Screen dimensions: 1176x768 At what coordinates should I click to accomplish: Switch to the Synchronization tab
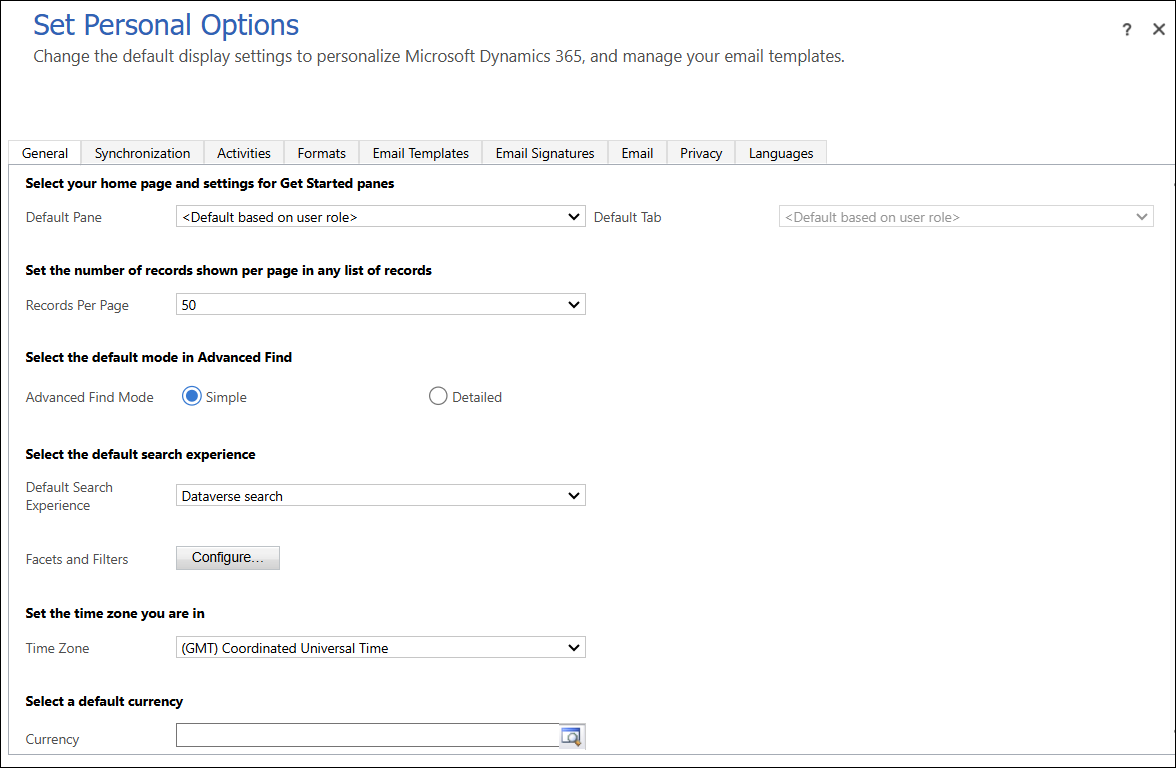point(142,153)
